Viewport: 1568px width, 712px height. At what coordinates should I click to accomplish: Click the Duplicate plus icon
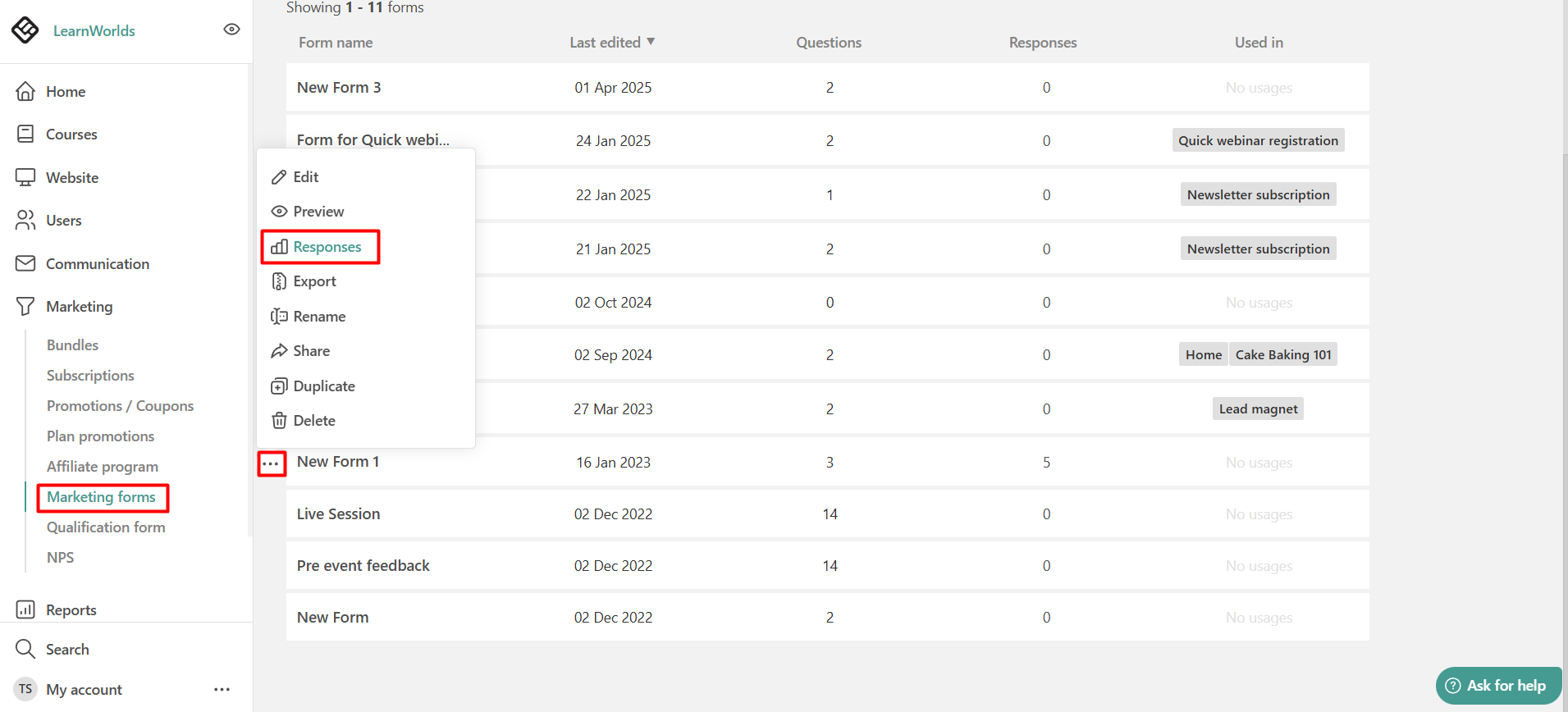pos(279,386)
